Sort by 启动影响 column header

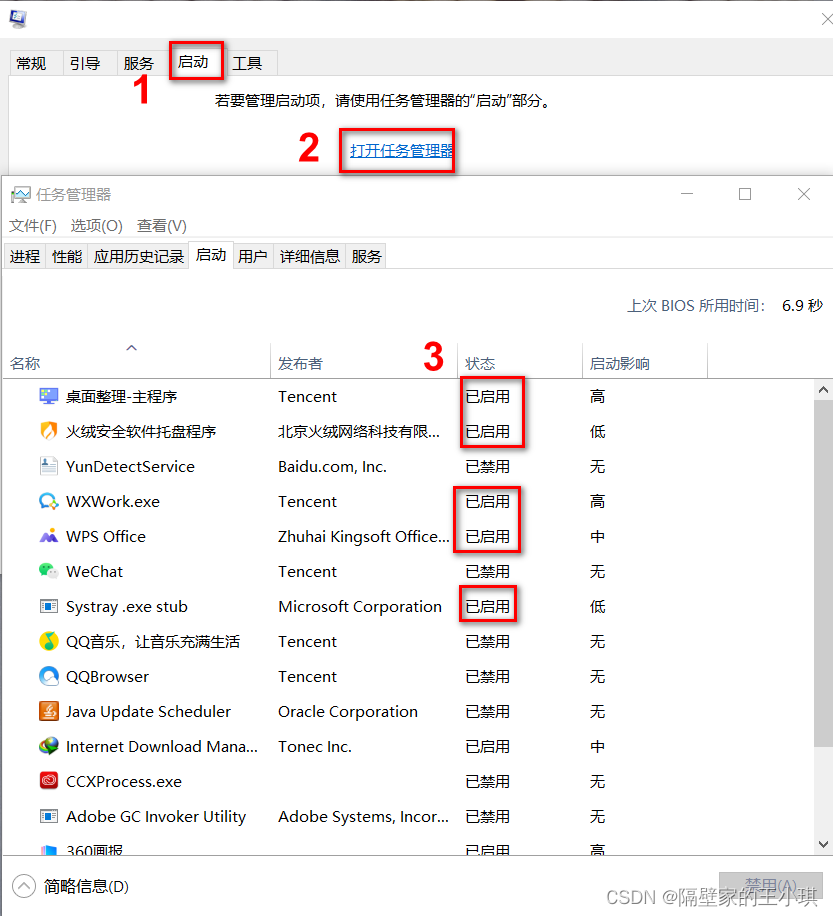tap(645, 363)
